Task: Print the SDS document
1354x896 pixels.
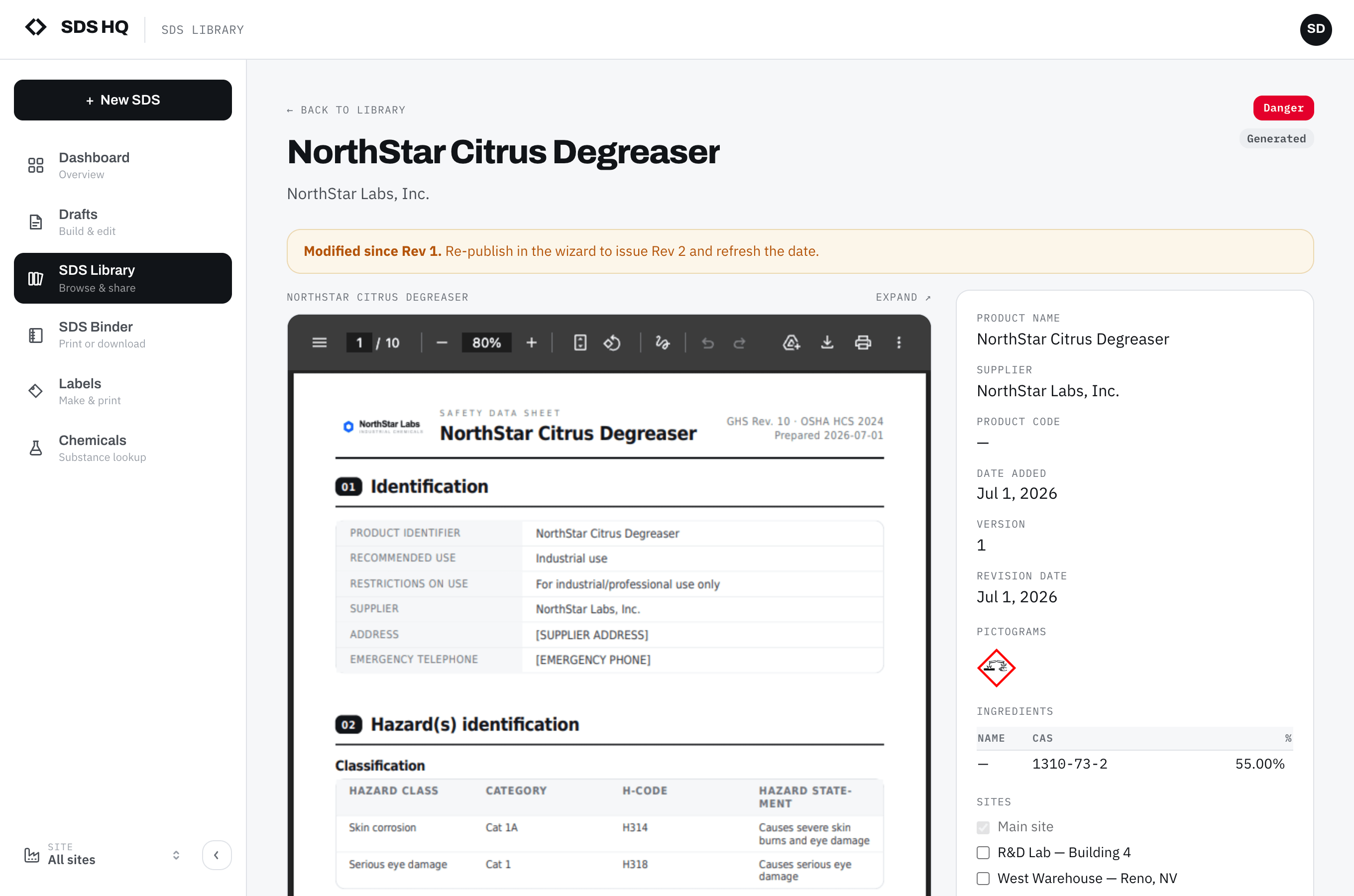Action: click(x=863, y=342)
